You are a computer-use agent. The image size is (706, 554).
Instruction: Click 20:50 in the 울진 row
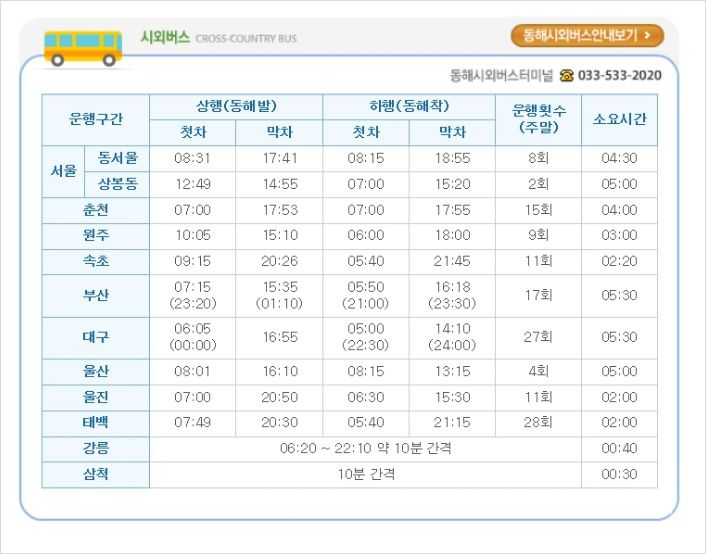pos(280,397)
